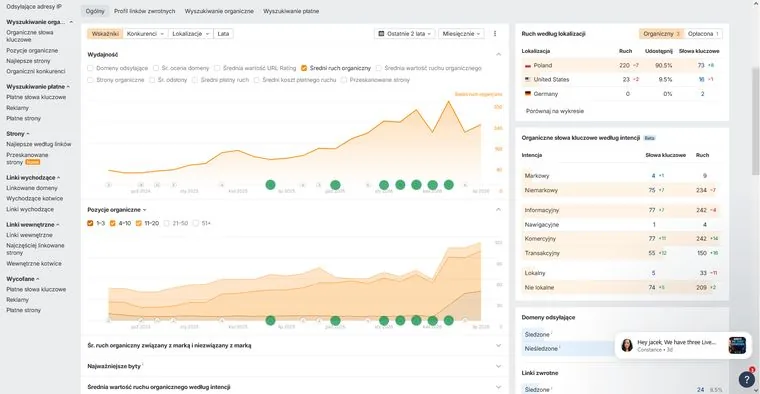Open Wewnętrzne kotwice sidebar link

tap(34, 264)
